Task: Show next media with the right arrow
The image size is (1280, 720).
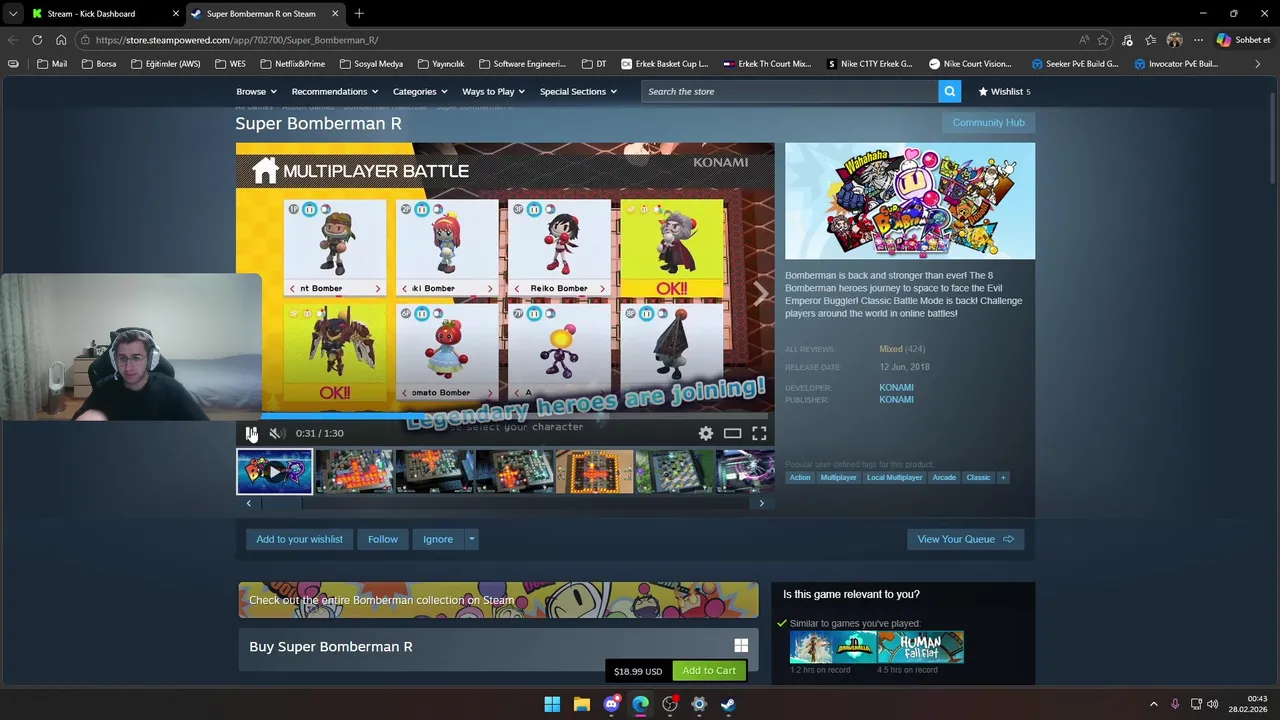Action: [x=760, y=293]
